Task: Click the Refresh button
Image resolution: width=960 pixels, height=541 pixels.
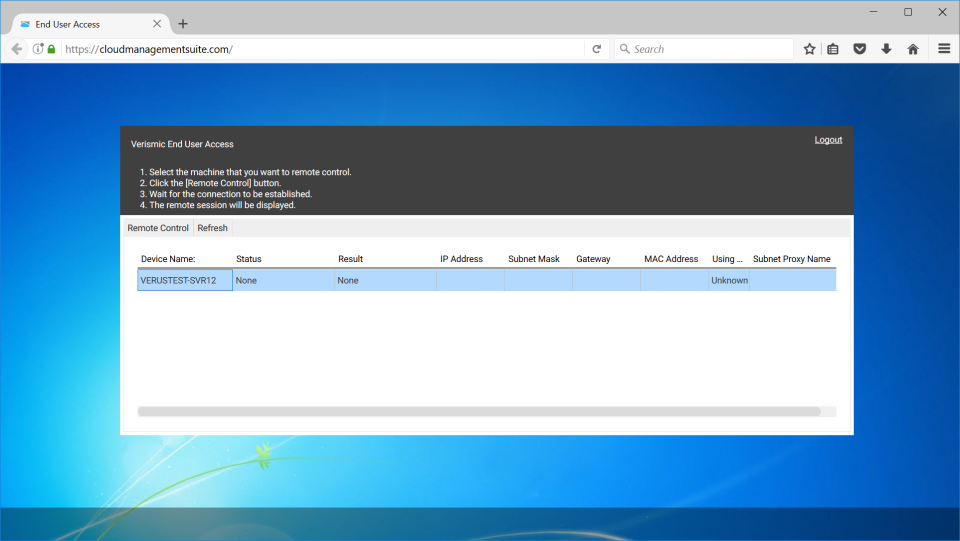Action: 212,228
